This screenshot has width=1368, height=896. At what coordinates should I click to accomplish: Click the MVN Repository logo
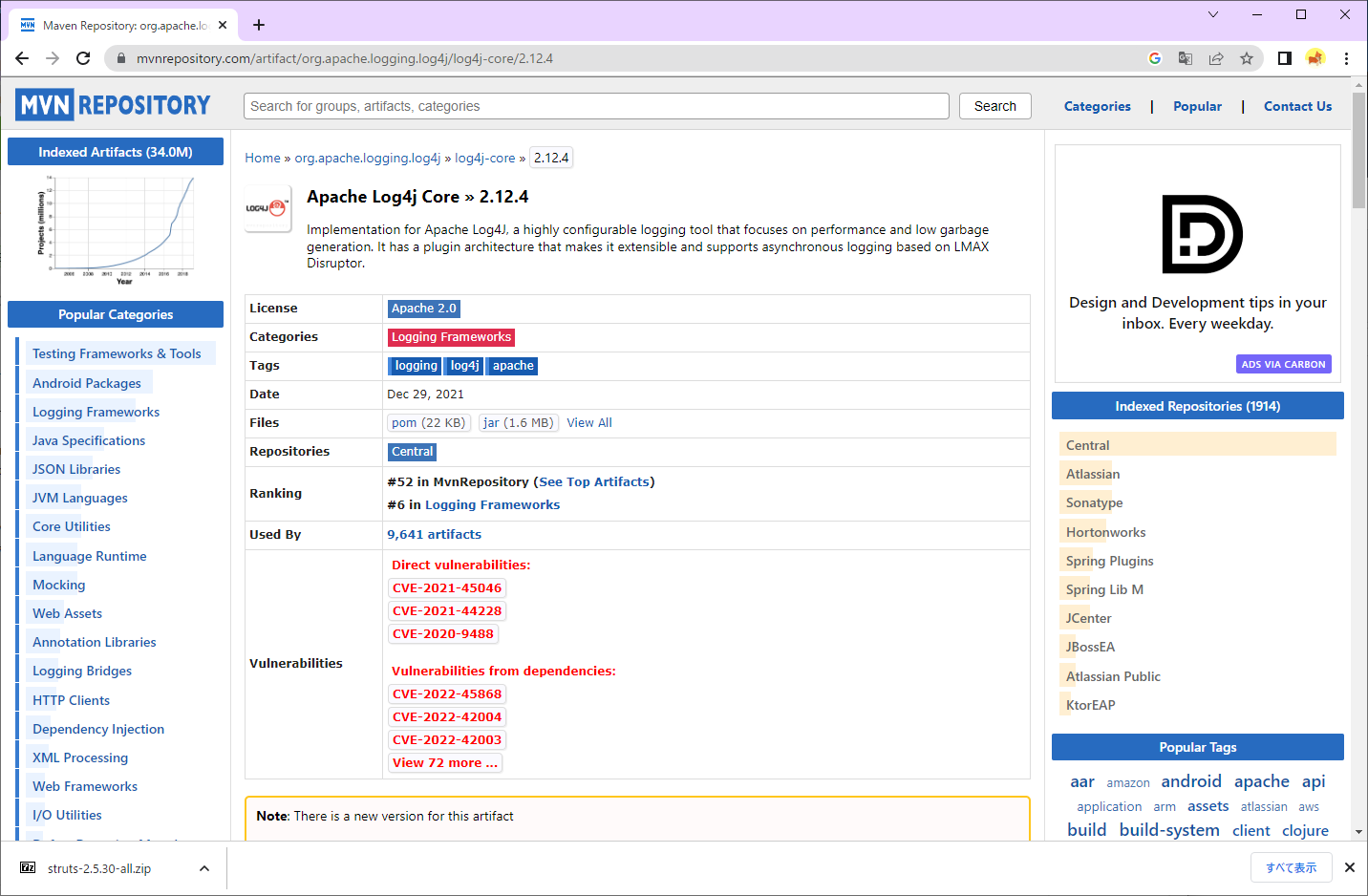click(x=112, y=105)
